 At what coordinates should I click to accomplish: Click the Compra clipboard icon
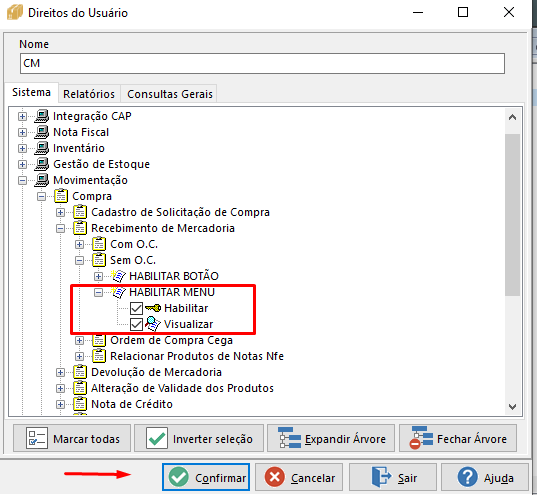[x=61, y=196]
